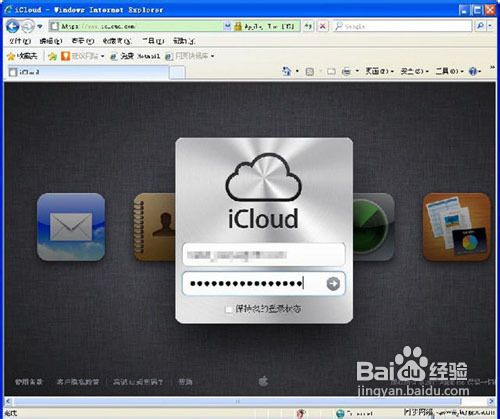Open the recent pages dropdown beside Forward

click(40, 26)
